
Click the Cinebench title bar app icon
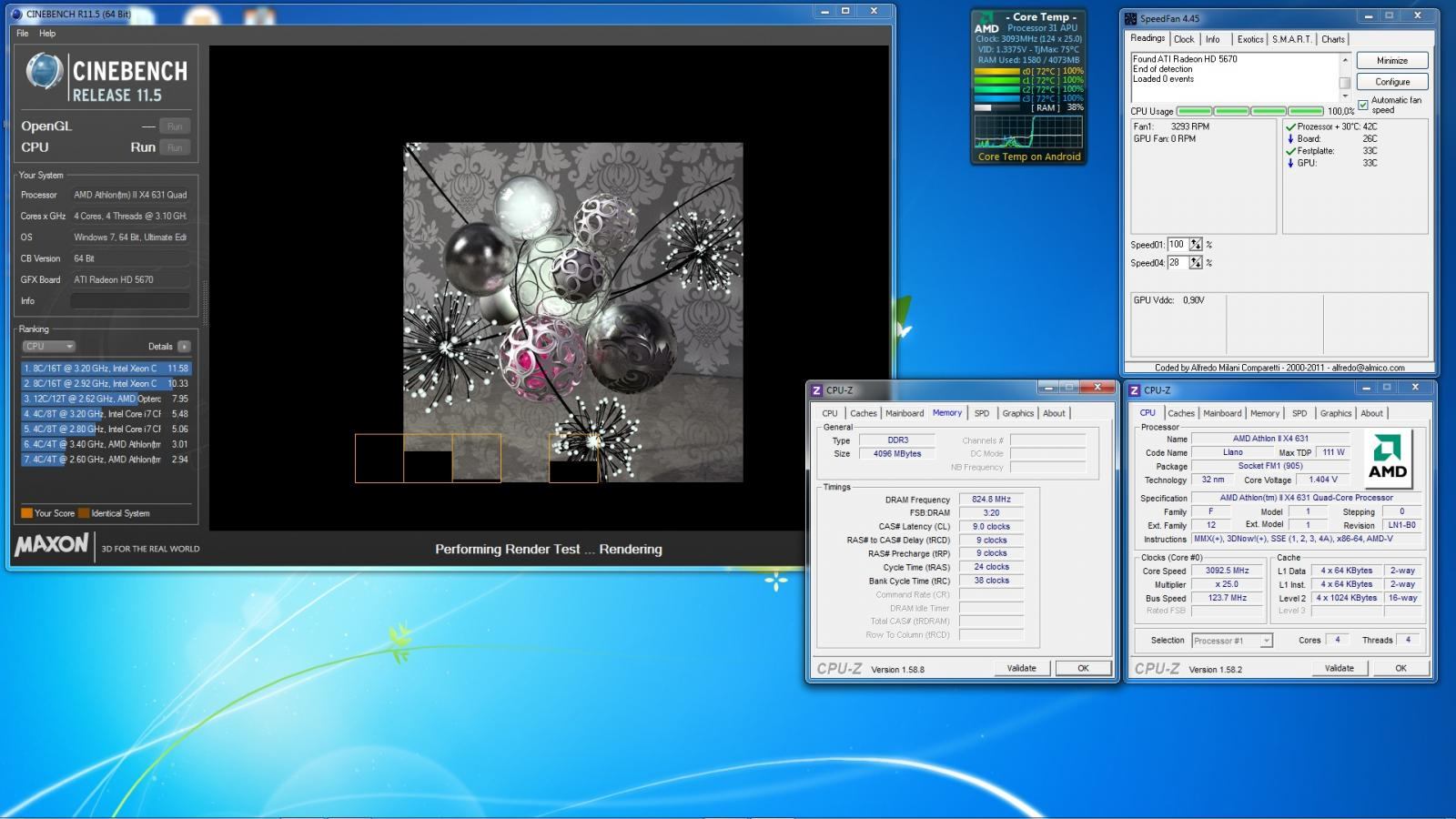point(16,14)
